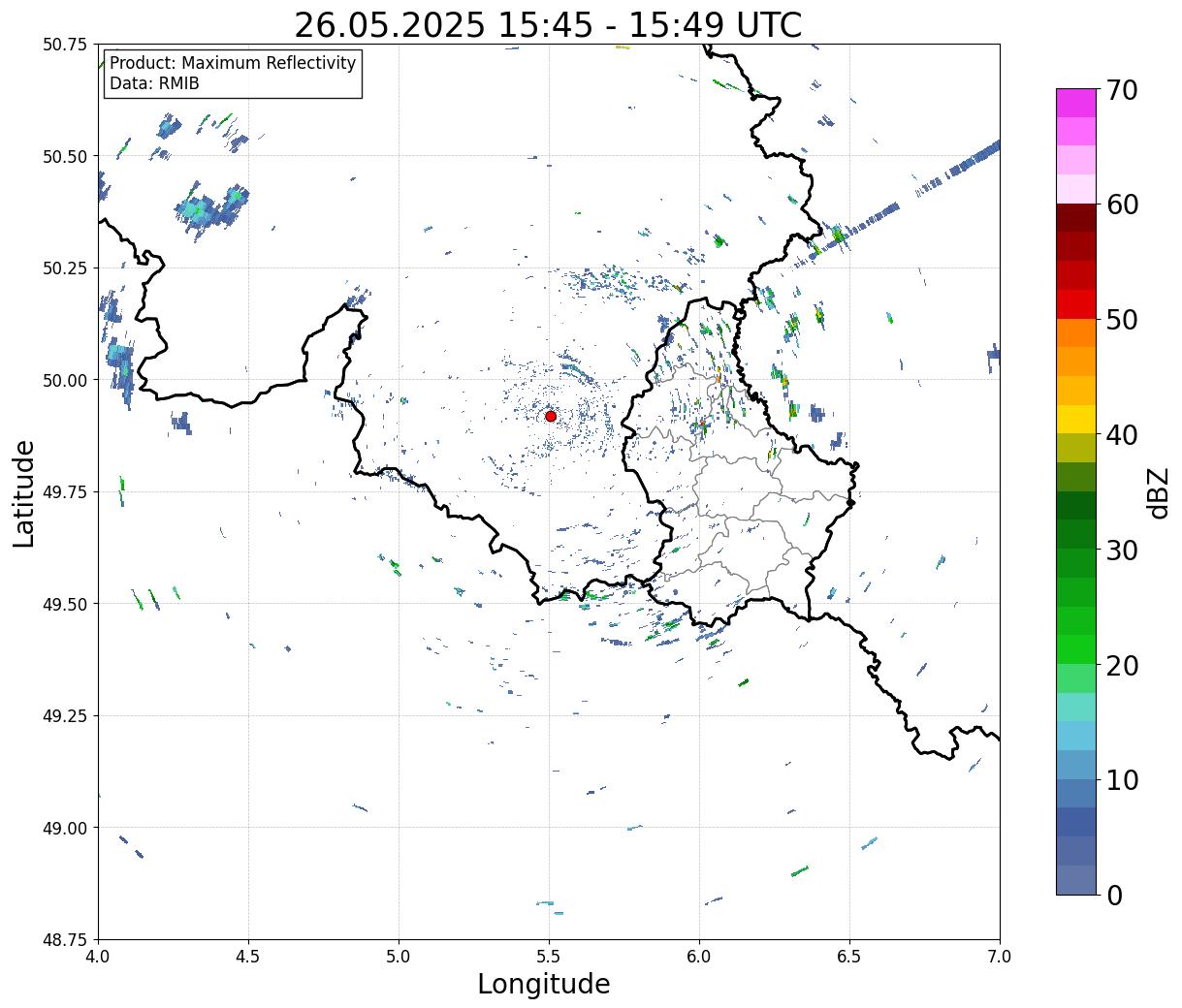Click 'Product: Maximum Reflectivity' text
1182x1008 pixels.
233,63
